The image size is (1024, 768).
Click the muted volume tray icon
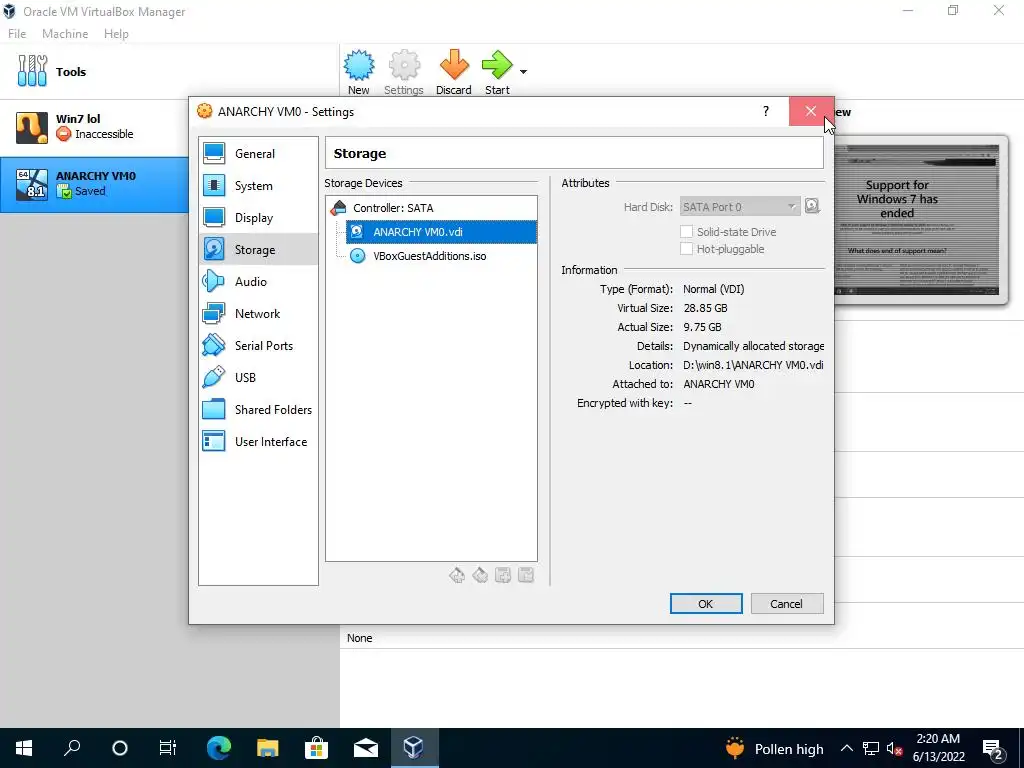coord(894,749)
